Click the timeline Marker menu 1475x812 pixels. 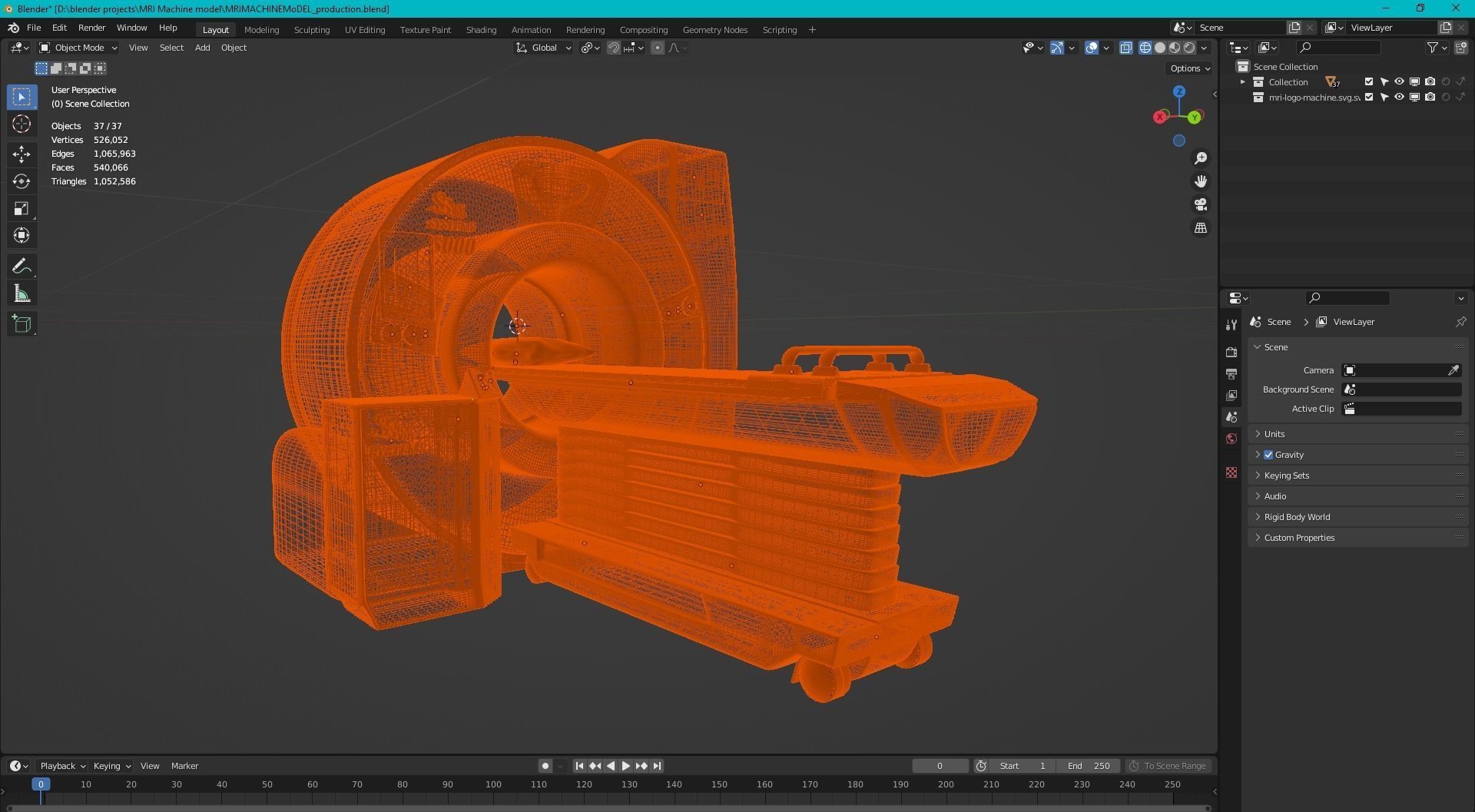coord(184,766)
